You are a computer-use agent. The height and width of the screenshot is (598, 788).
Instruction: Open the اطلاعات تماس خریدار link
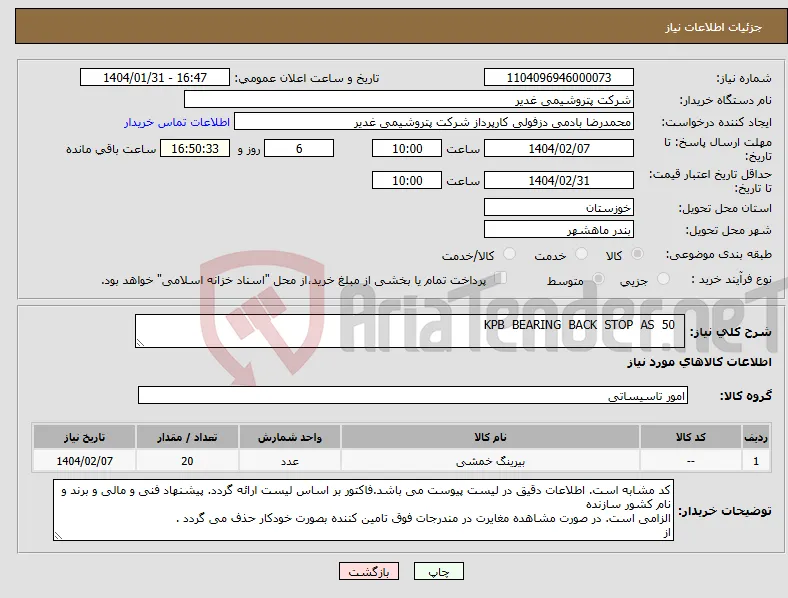click(177, 122)
